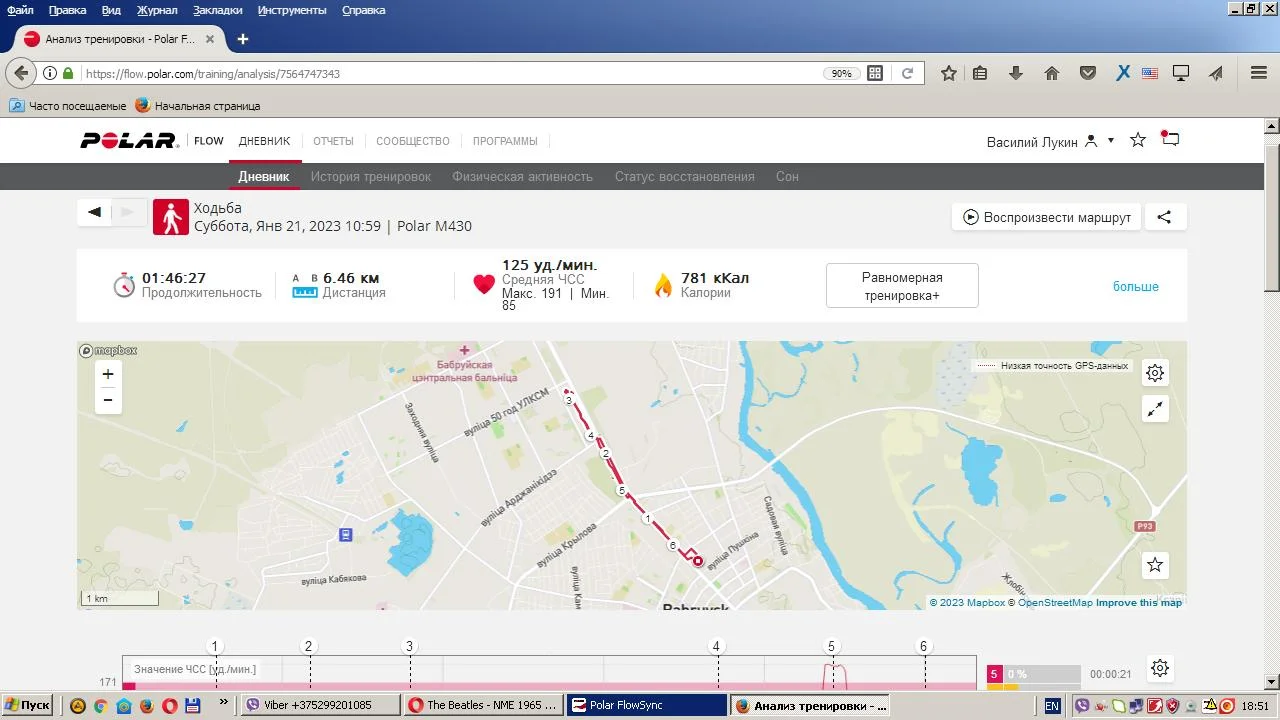This screenshot has width=1280, height=720.
Task: Click the 90% zoom level indicator
Action: [x=842, y=73]
